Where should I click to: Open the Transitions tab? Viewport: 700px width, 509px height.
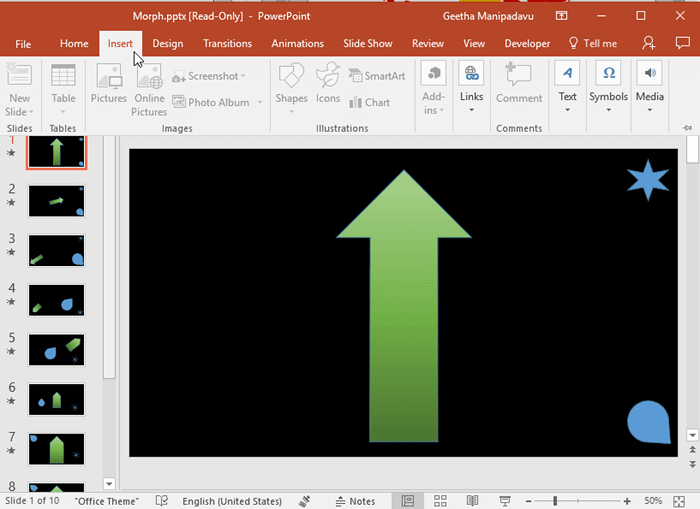pyautogui.click(x=227, y=43)
